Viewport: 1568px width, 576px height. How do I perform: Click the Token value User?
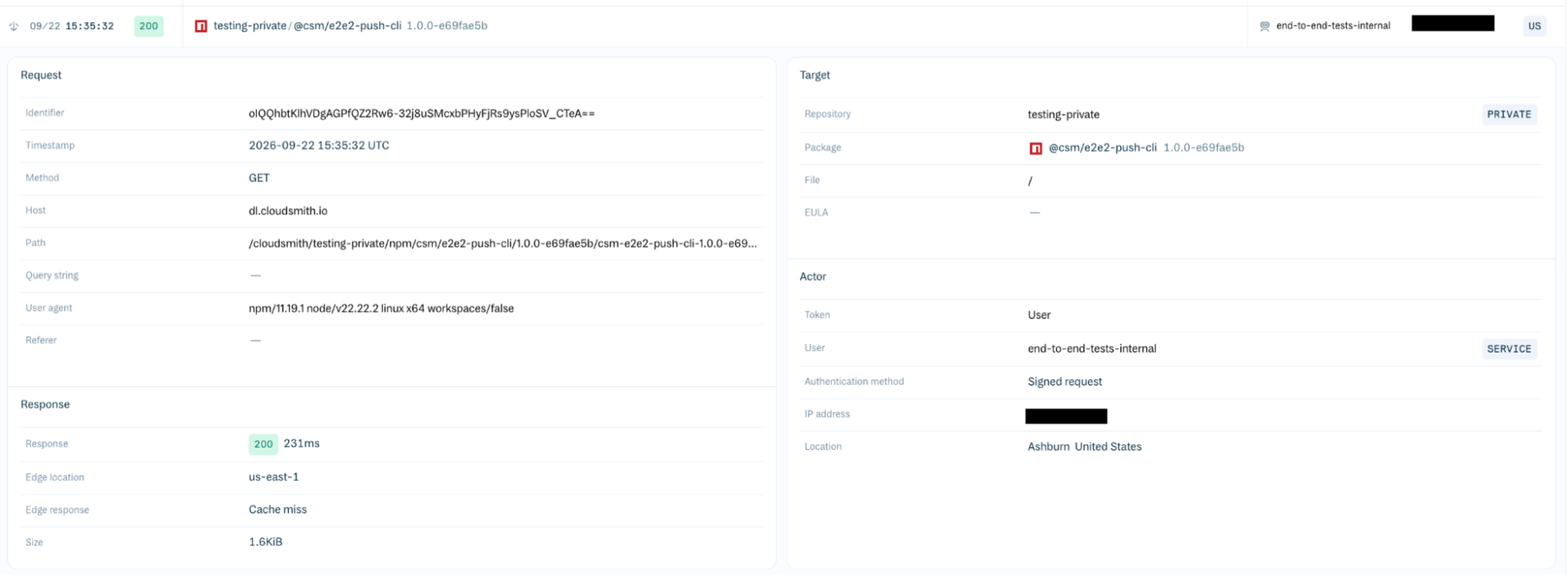click(1039, 315)
